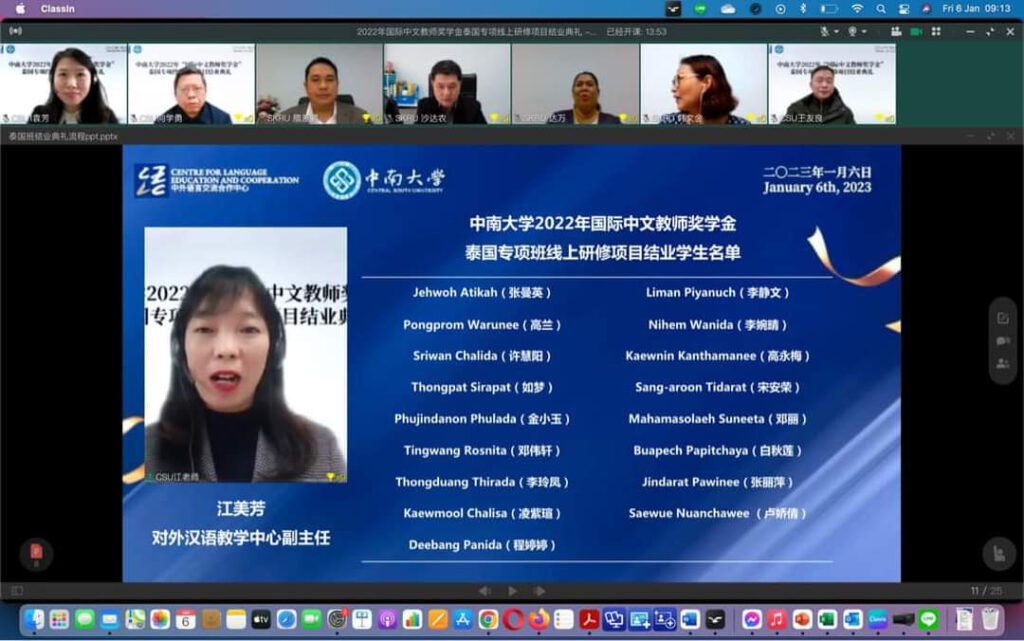Viewport: 1024px width, 641px height.
Task: Select the first video tile of the woman with headset
Action: point(63,84)
